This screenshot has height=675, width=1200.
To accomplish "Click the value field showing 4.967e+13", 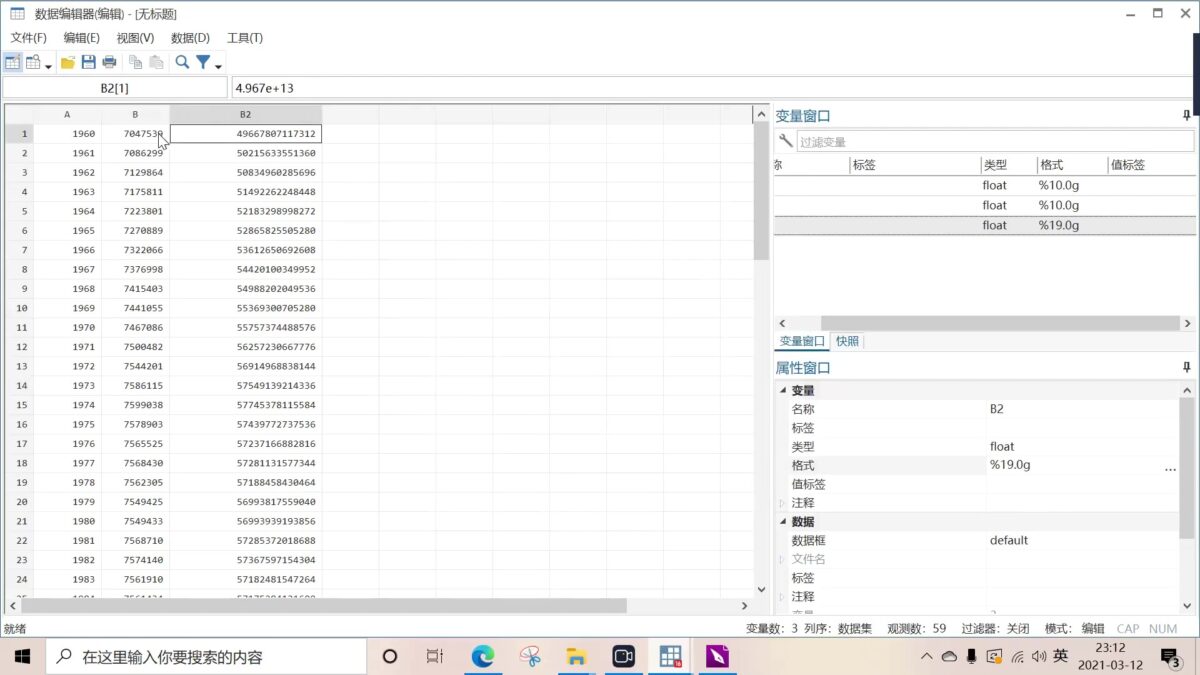I will [x=714, y=88].
